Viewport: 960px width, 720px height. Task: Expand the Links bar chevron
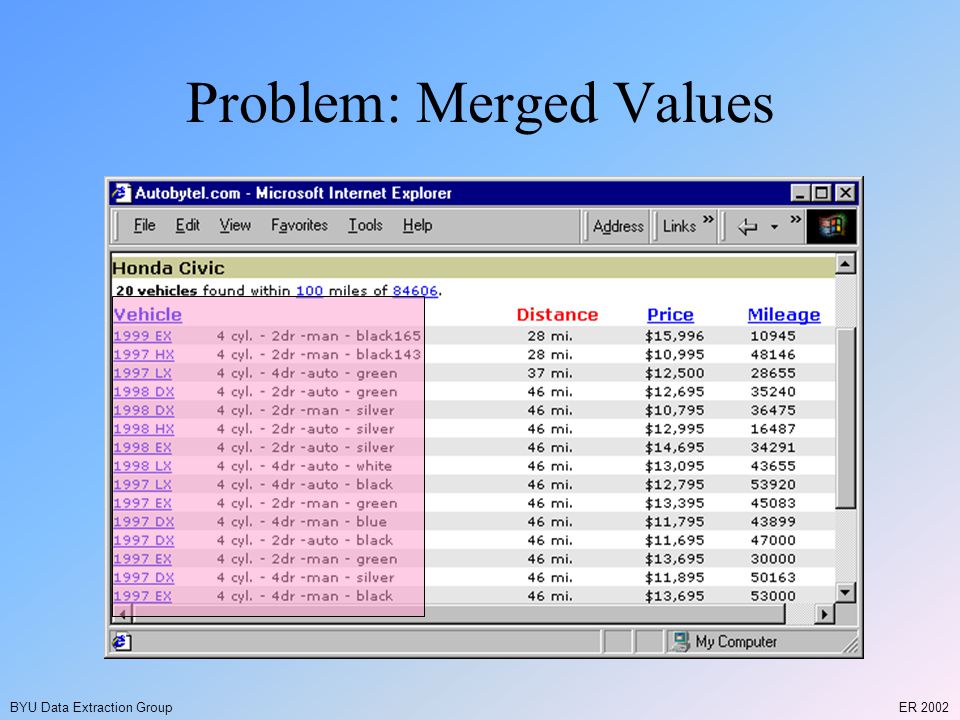point(708,219)
